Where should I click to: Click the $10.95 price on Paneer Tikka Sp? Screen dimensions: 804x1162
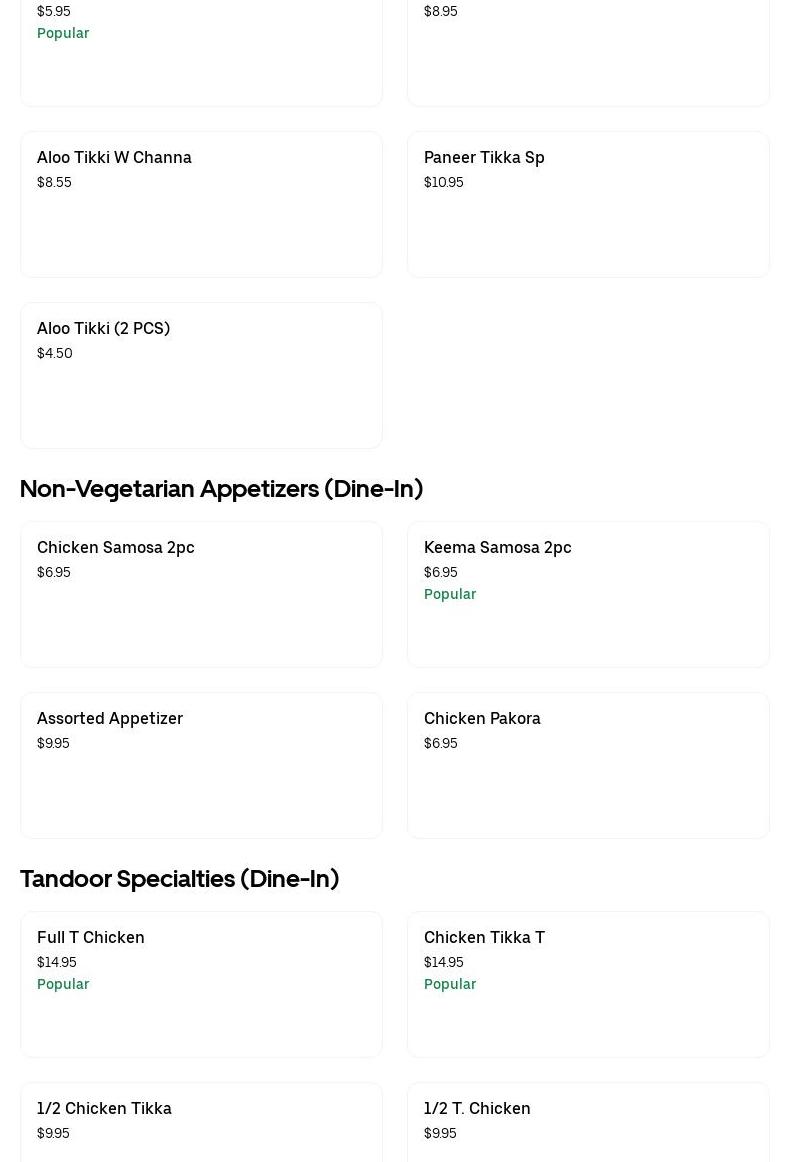[x=443, y=182]
